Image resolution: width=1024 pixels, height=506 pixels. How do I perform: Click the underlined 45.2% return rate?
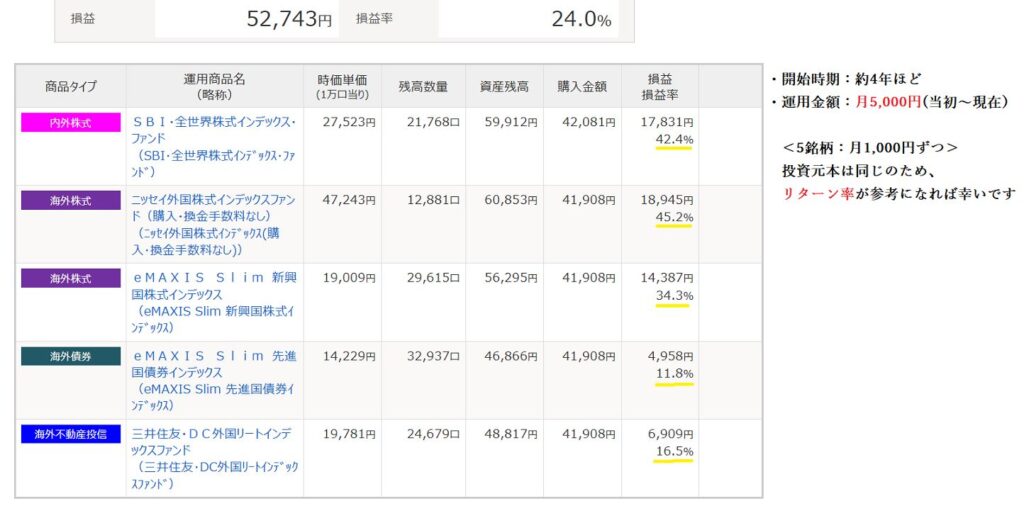tap(673, 217)
